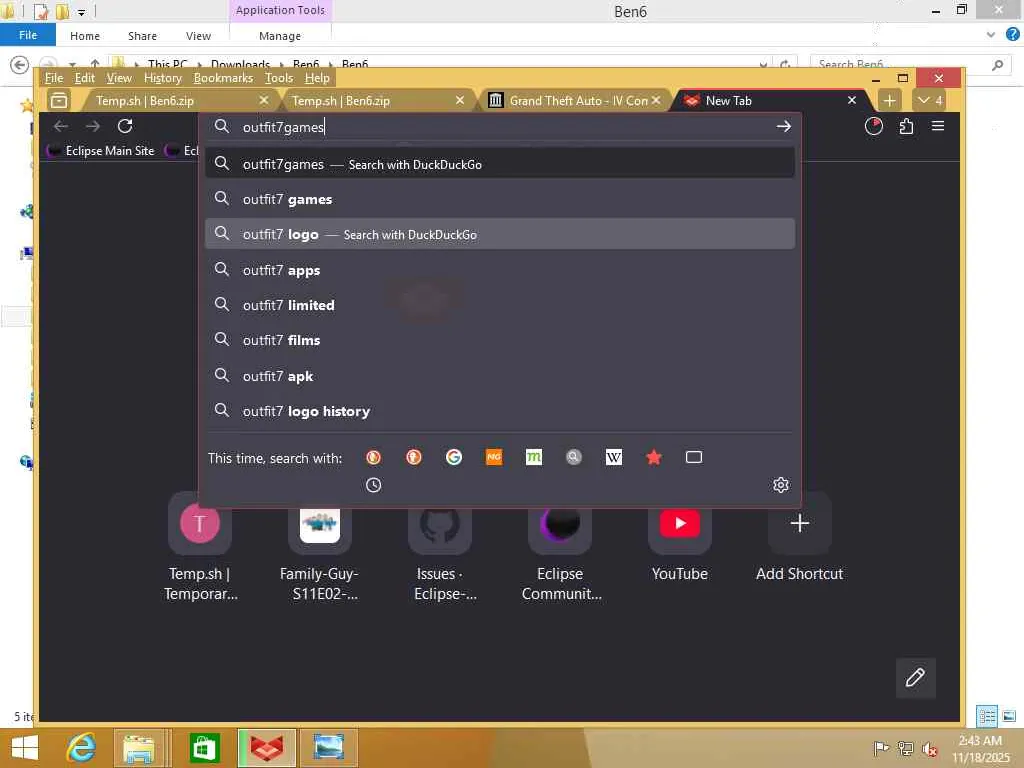
Task: Go forward in the browser
Action: coord(93,126)
